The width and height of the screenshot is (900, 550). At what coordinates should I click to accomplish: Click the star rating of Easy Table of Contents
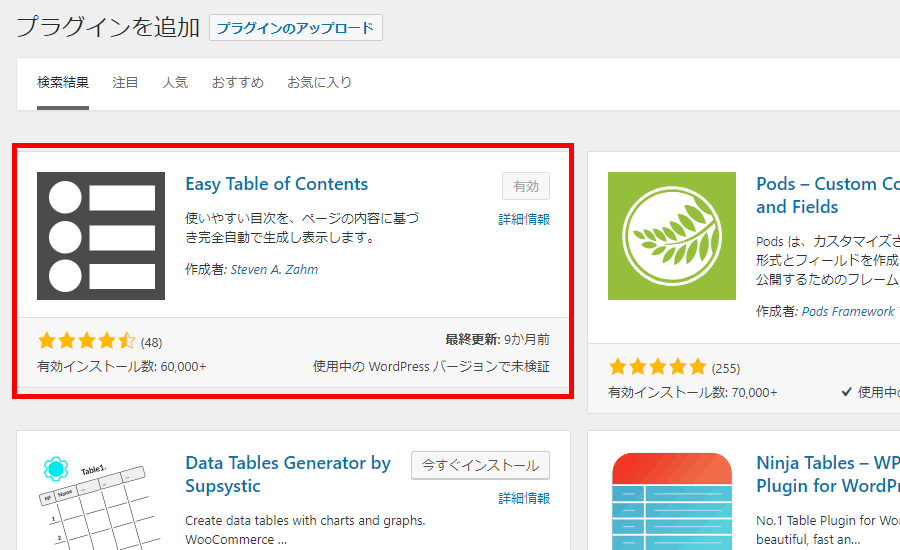point(86,341)
